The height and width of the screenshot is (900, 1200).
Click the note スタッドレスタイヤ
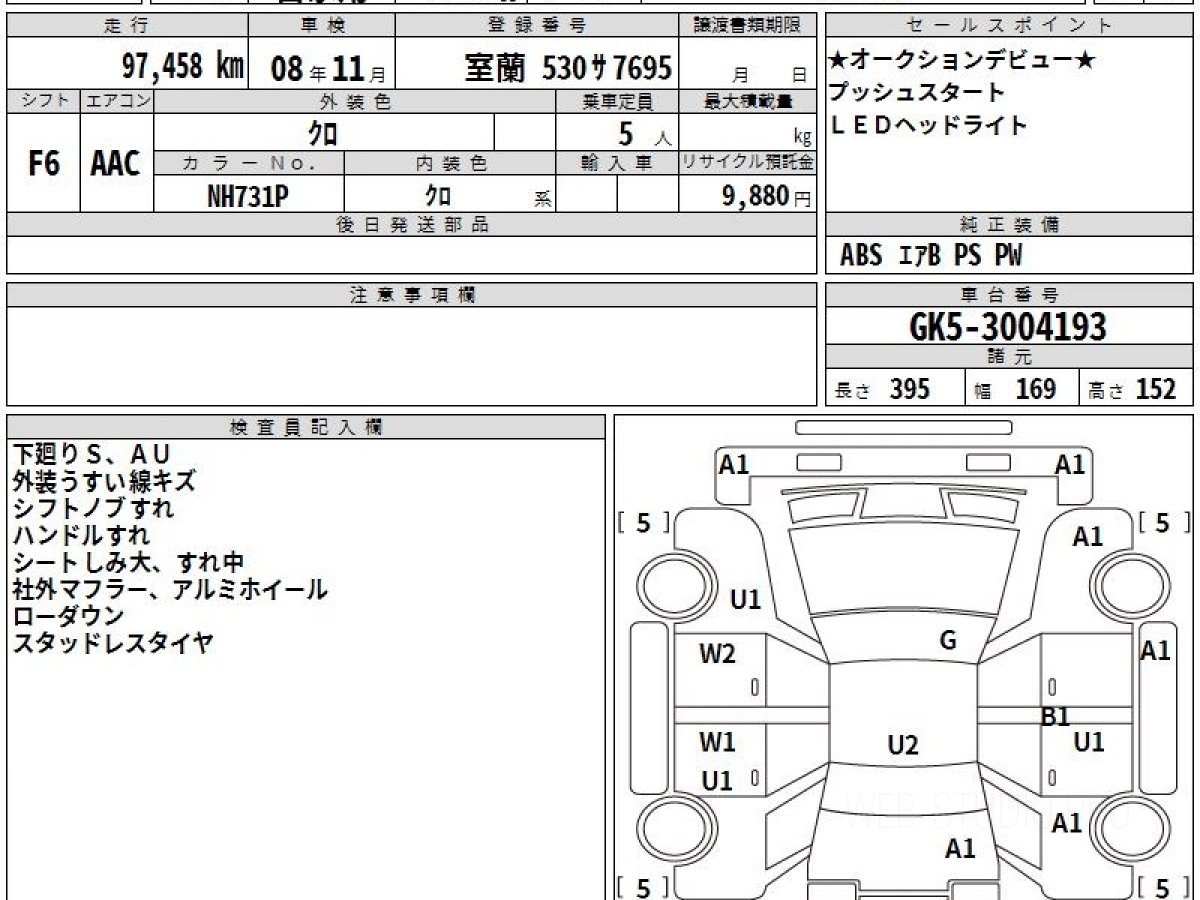point(112,644)
